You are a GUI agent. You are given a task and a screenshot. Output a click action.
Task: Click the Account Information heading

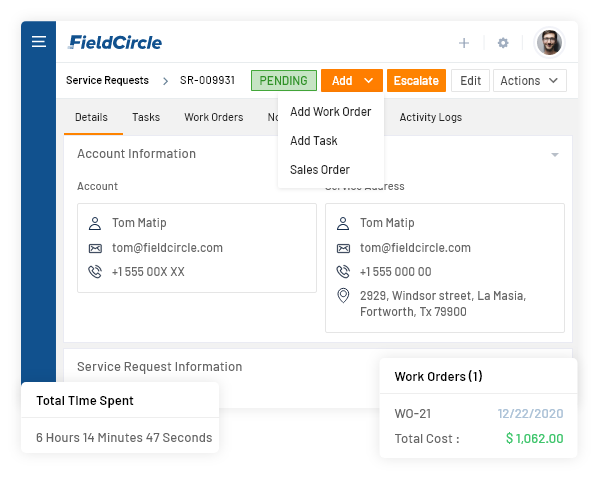[136, 154]
